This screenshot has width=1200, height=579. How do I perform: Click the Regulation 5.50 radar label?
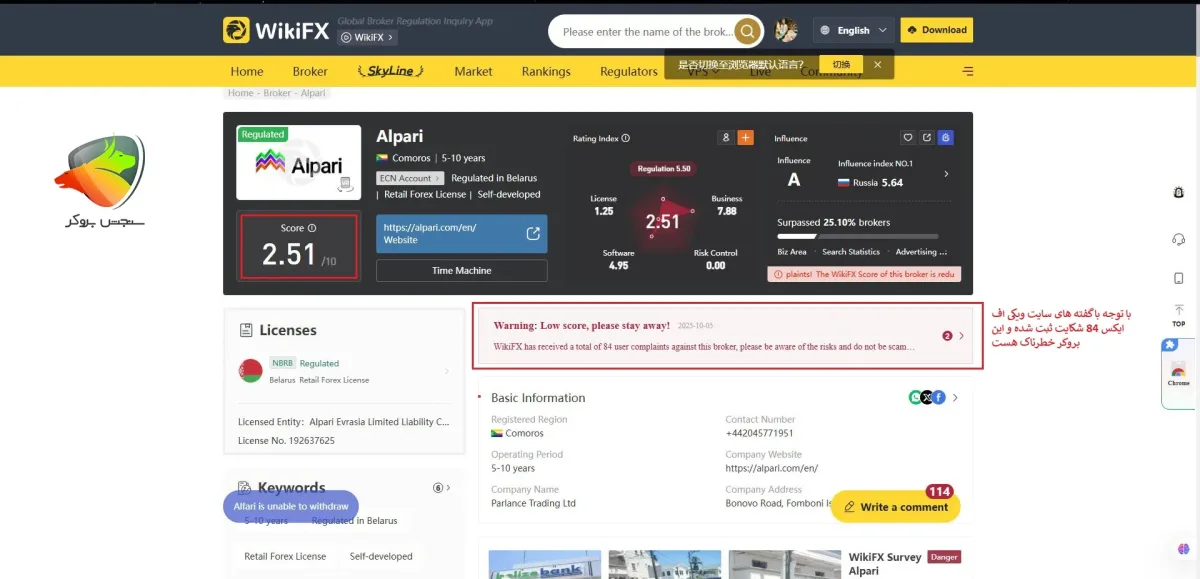pyautogui.click(x=663, y=169)
